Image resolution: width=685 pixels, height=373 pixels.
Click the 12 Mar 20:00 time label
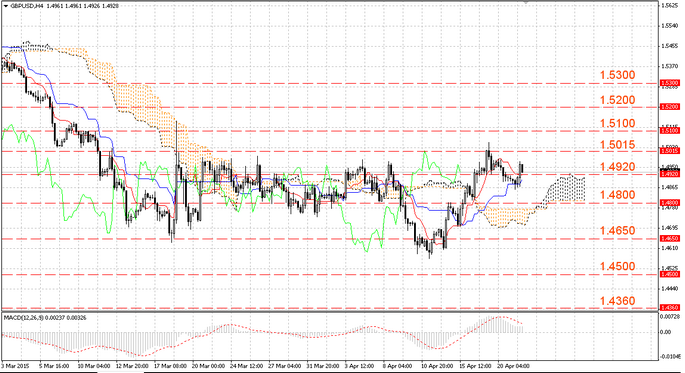131,366
